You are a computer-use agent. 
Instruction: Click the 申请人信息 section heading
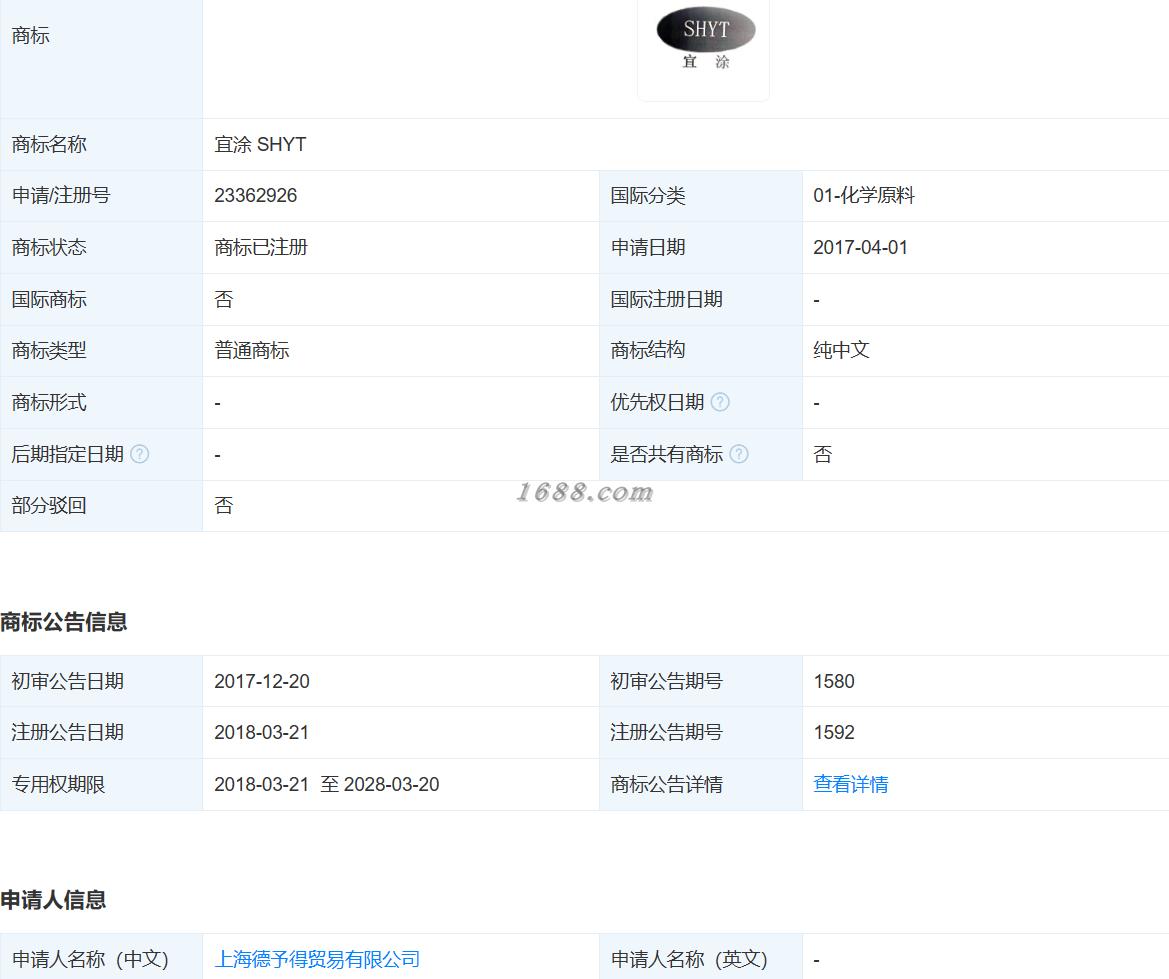tap(53, 900)
